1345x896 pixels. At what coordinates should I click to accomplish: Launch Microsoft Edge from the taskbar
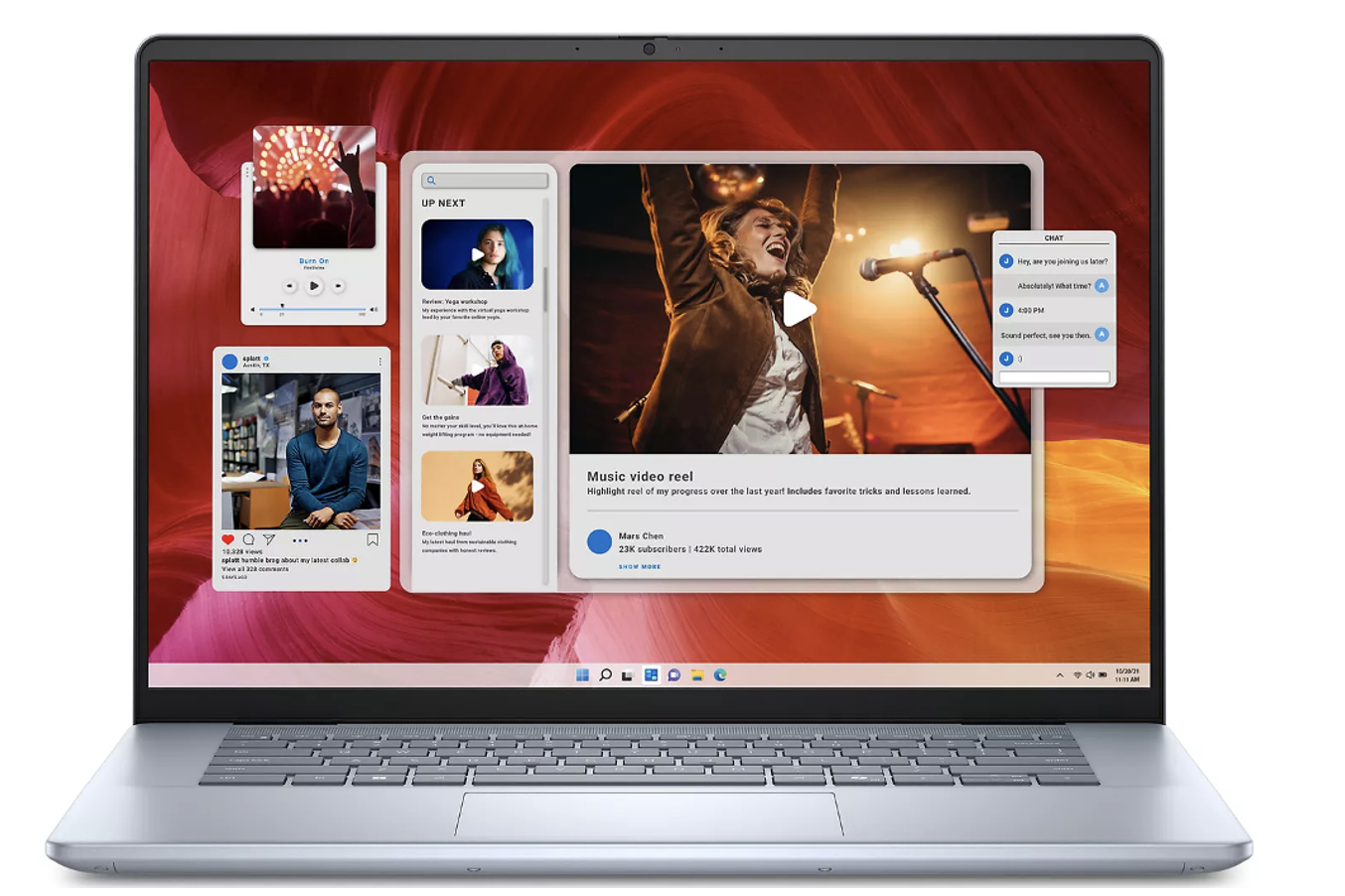click(x=720, y=675)
